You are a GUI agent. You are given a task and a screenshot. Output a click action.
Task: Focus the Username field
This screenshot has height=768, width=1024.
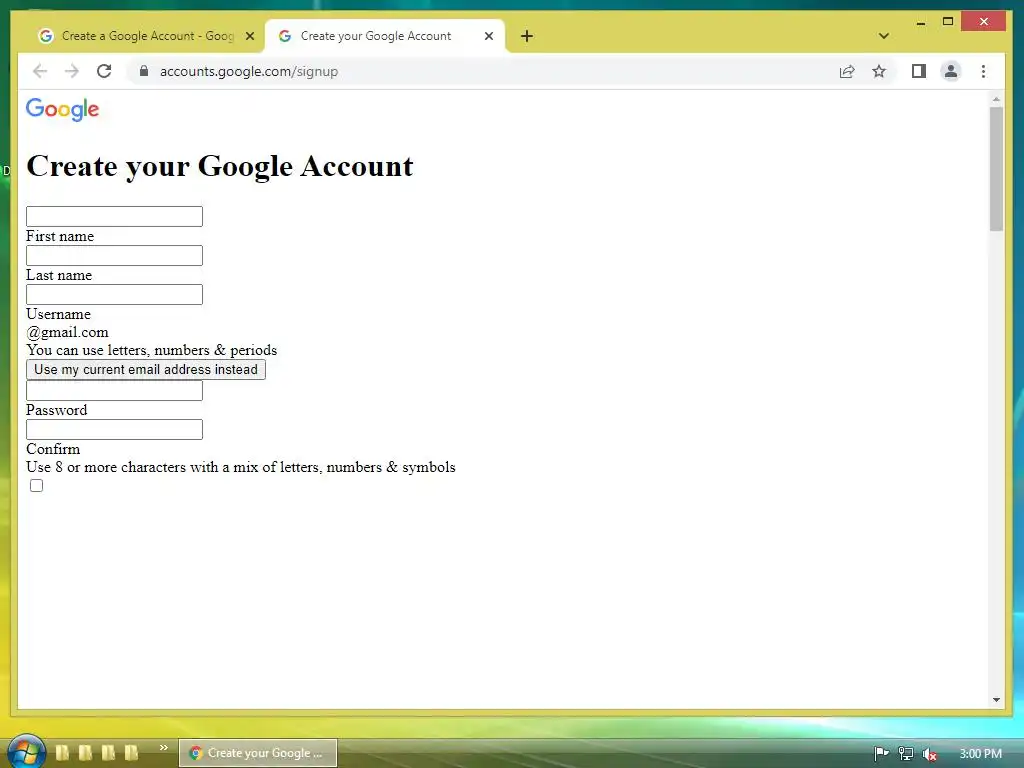pyautogui.click(x=114, y=295)
